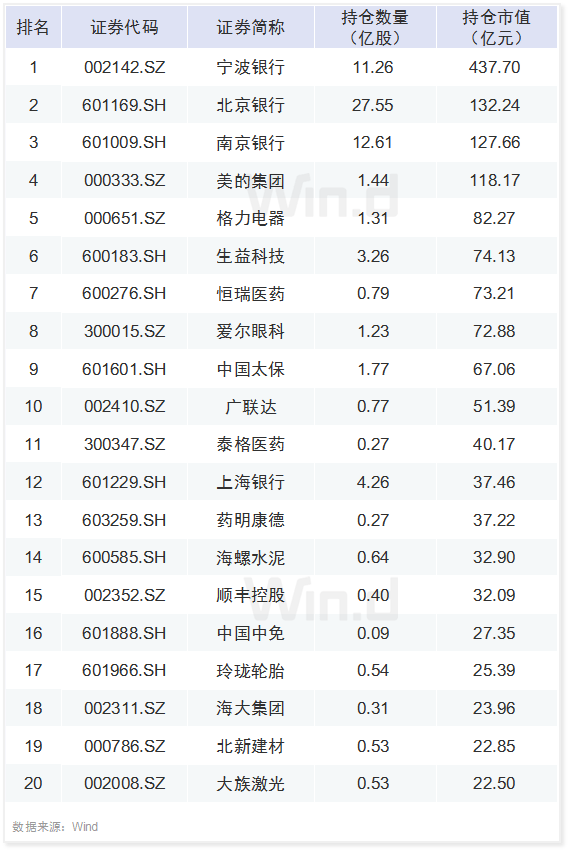570x852 pixels.
Task: Select stock code 002410.SZ
Action: [x=124, y=406]
